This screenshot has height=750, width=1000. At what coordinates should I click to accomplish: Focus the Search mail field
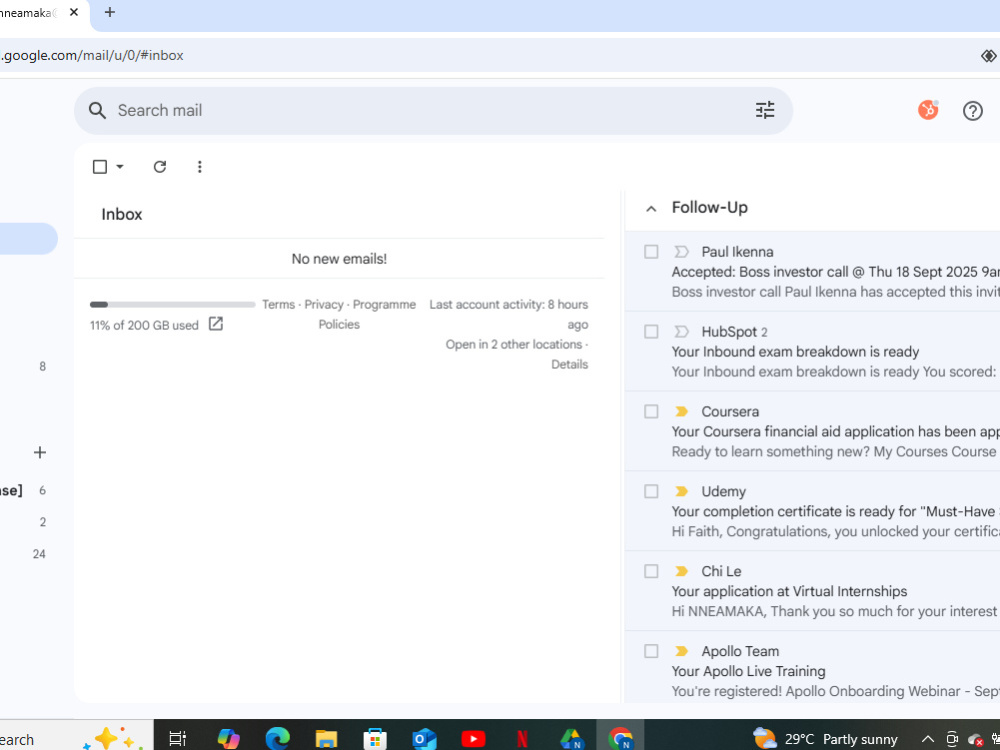point(434,110)
